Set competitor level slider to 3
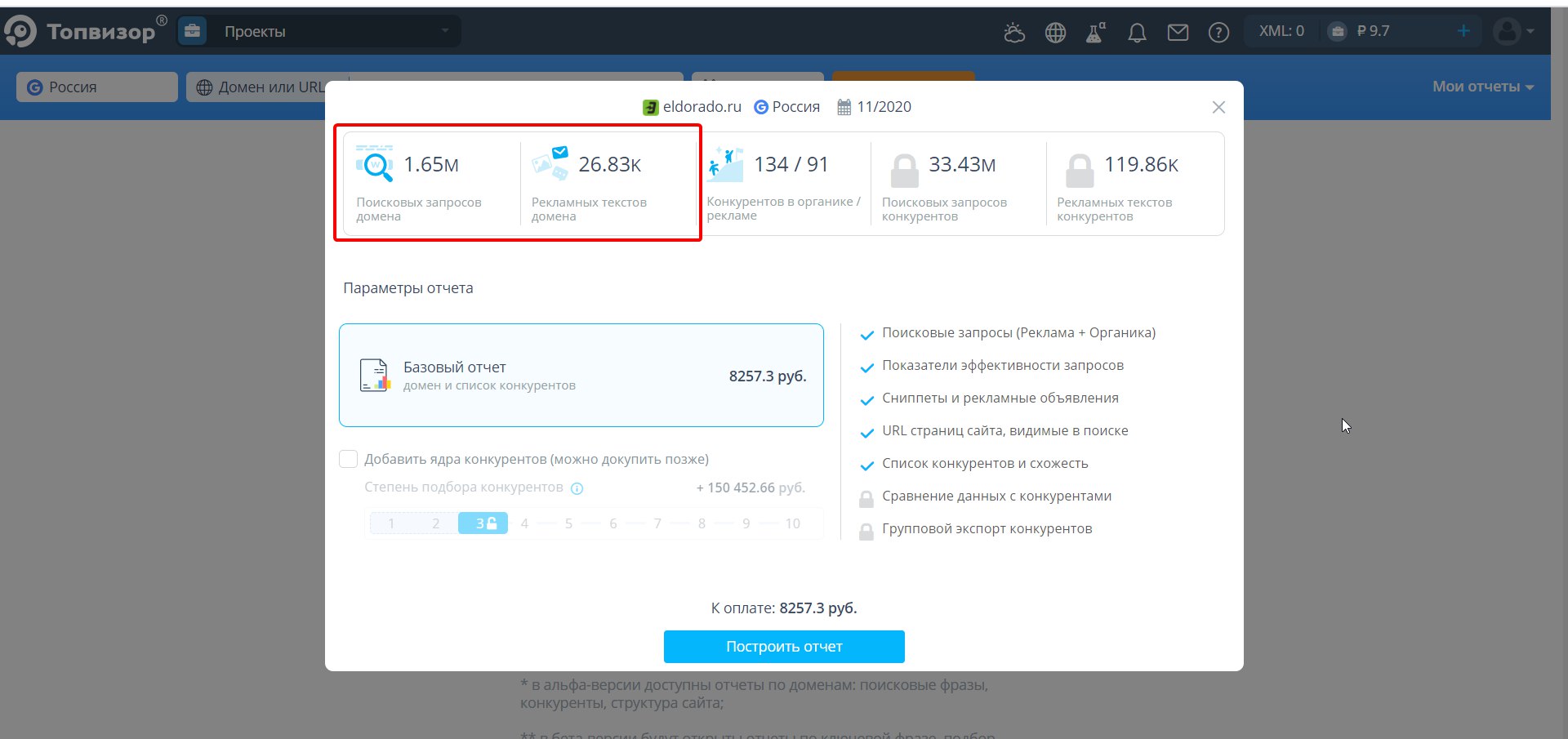 pos(483,523)
